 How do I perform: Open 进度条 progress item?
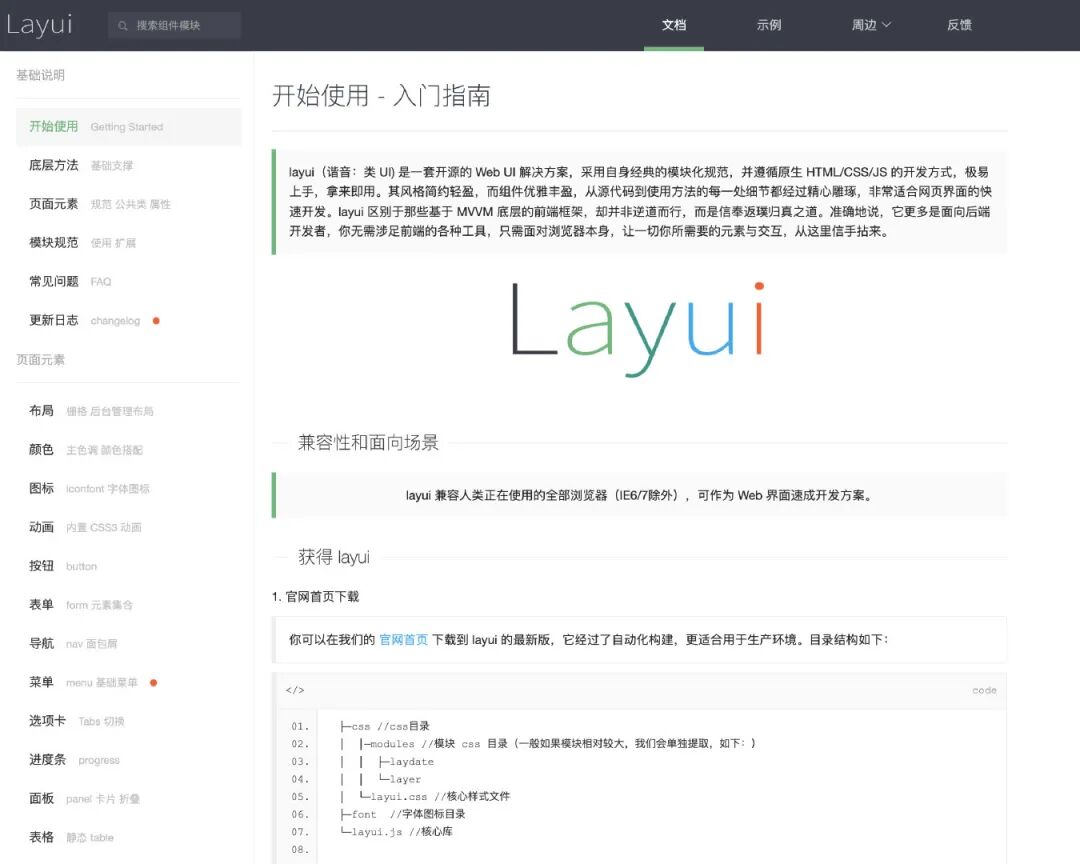128,760
